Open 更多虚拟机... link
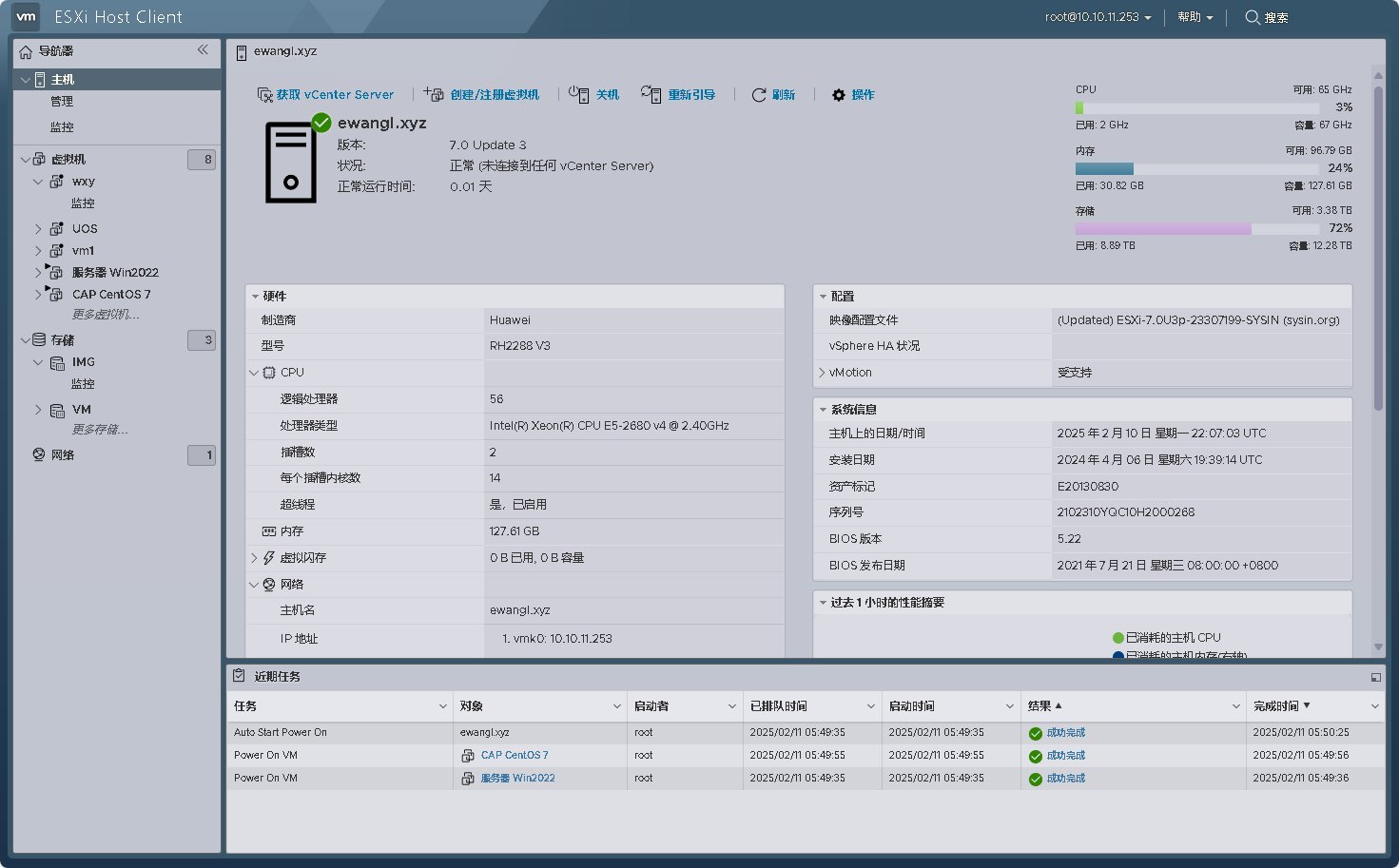1399x868 pixels. tap(106, 315)
